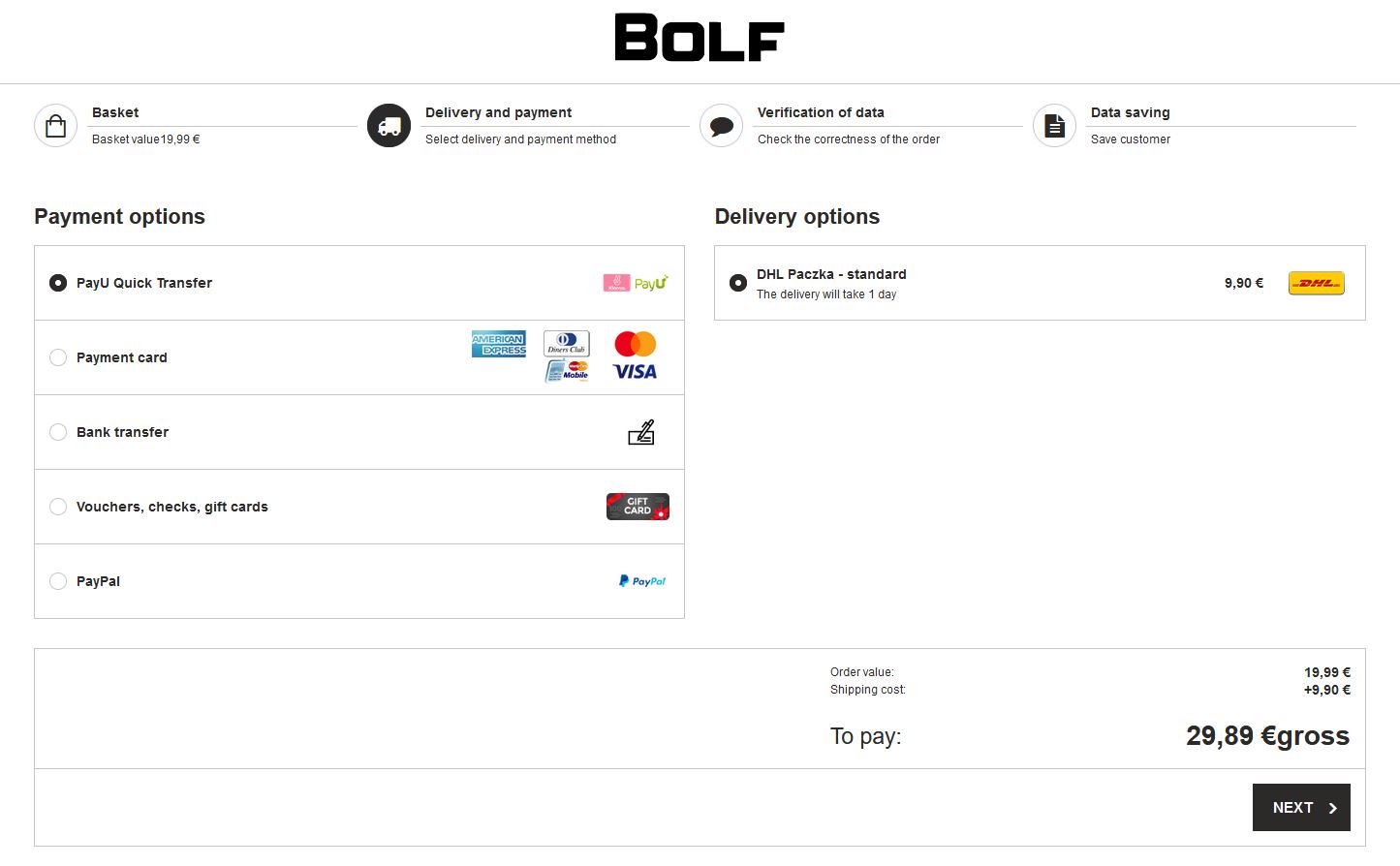This screenshot has width=1400, height=866.
Task: Click the PayPal logo
Action: point(642,581)
